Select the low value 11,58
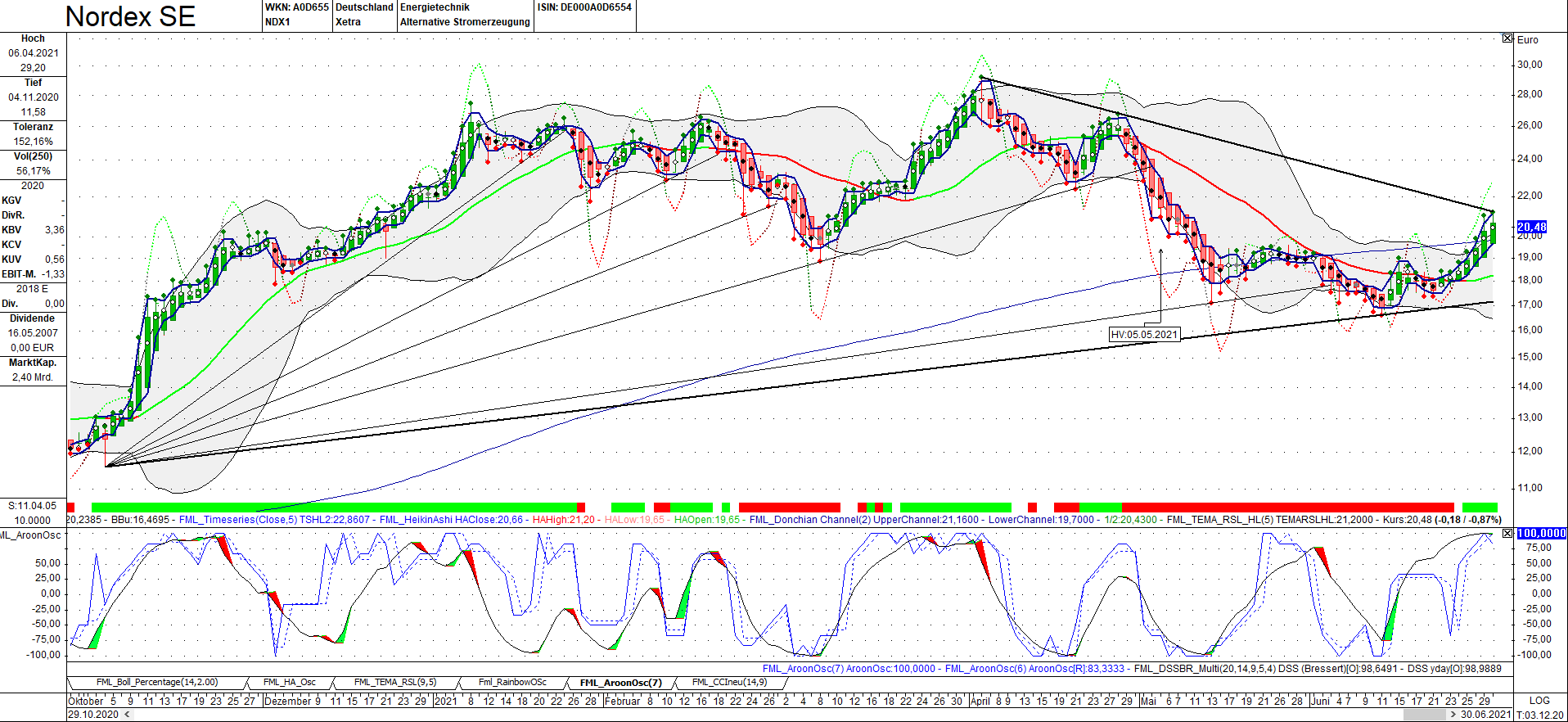This screenshot has height=722, width=1568. [x=34, y=112]
